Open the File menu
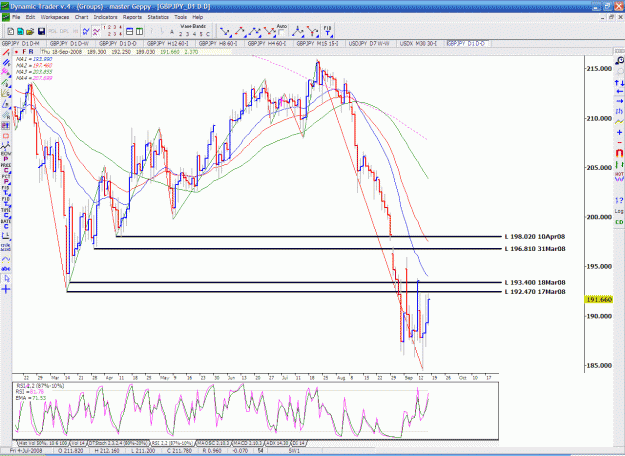The height and width of the screenshot is (456, 625). click(x=16, y=17)
